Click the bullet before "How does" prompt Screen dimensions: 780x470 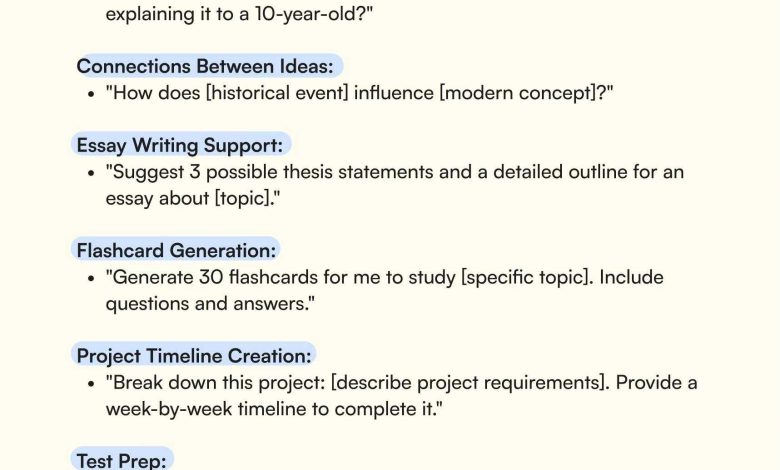[x=92, y=93]
